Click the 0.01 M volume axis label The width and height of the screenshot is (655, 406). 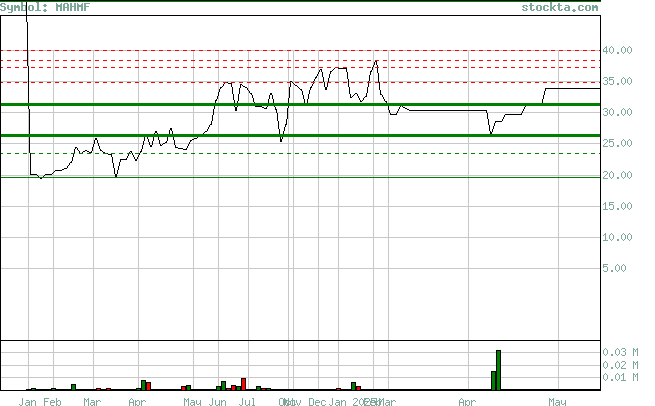point(620,377)
